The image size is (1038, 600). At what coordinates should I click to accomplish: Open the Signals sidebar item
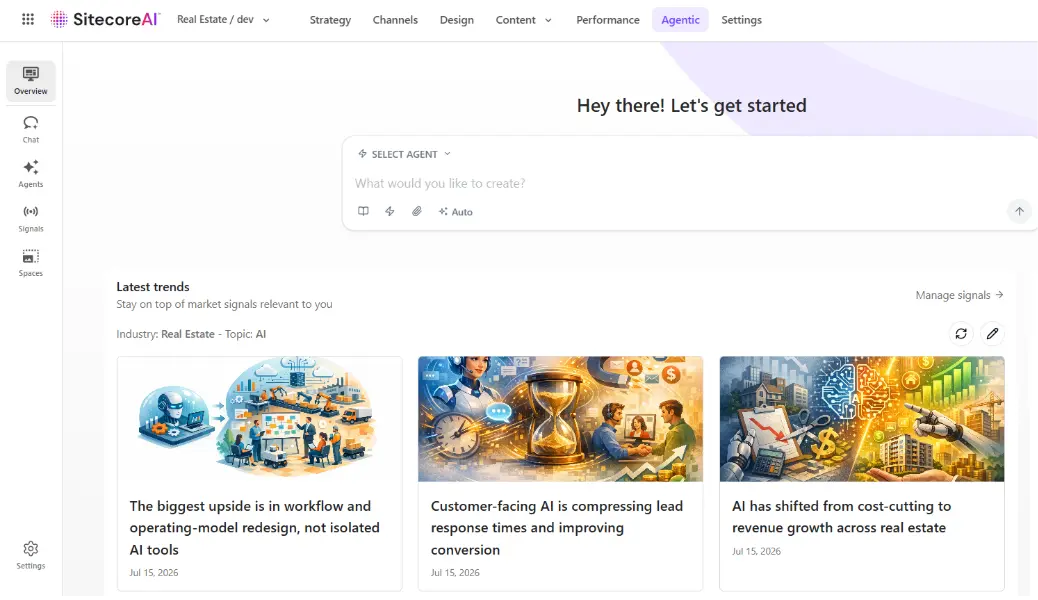30,219
